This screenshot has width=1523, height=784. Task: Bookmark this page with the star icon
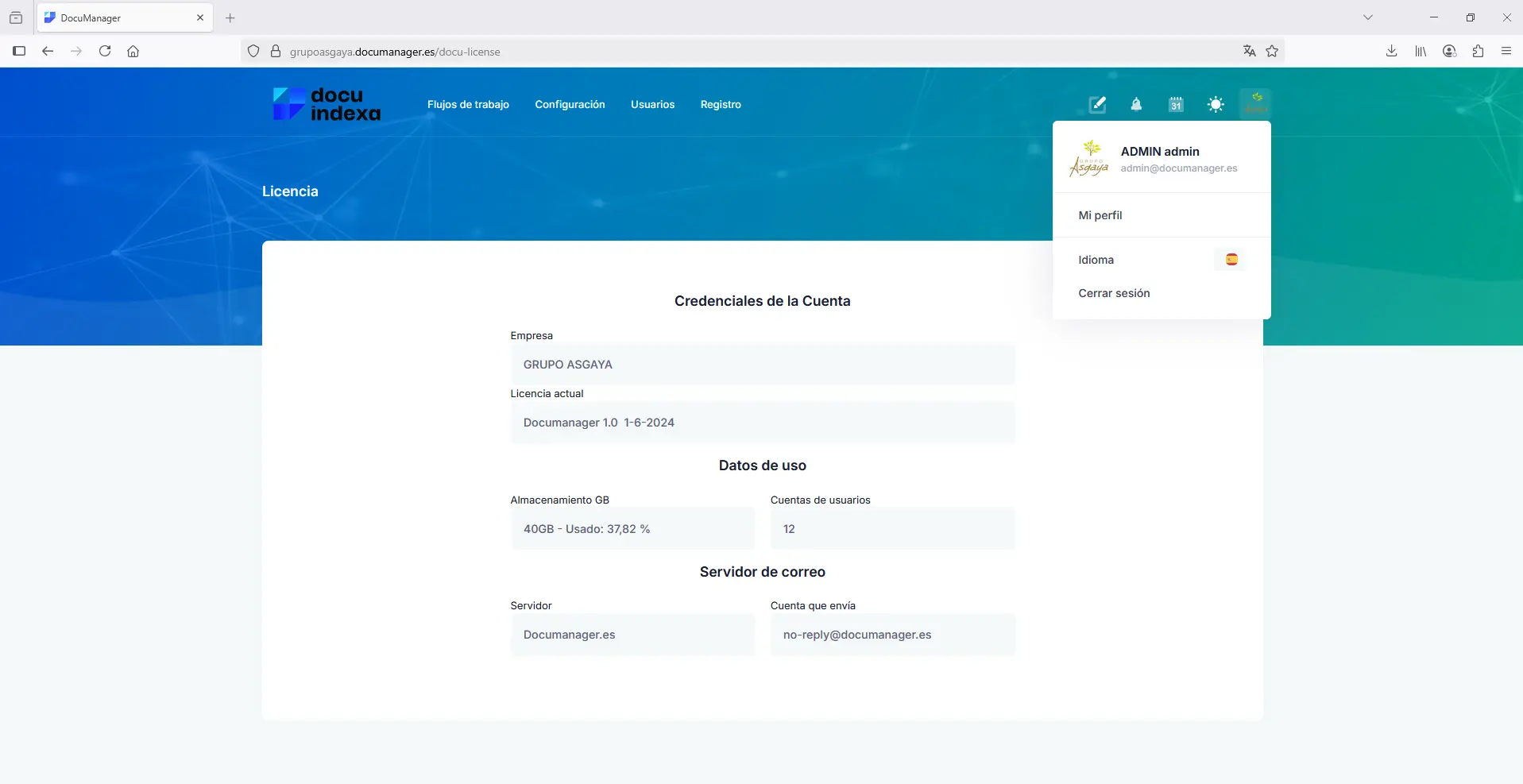1272,52
